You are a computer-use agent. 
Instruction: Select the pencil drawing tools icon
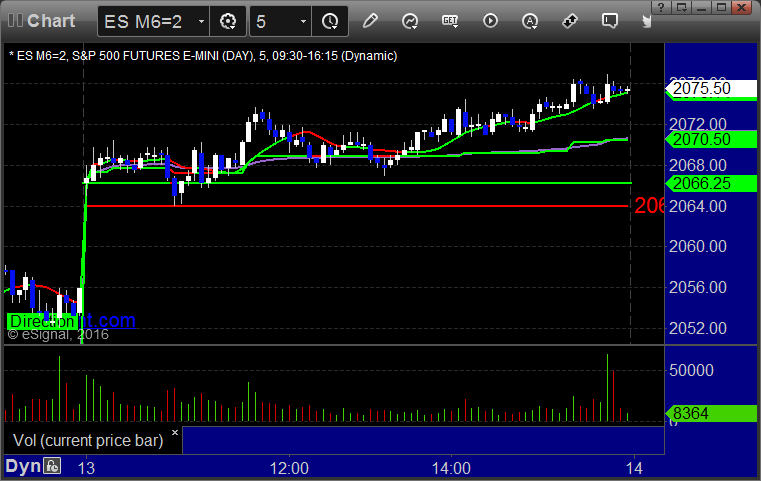coord(370,21)
